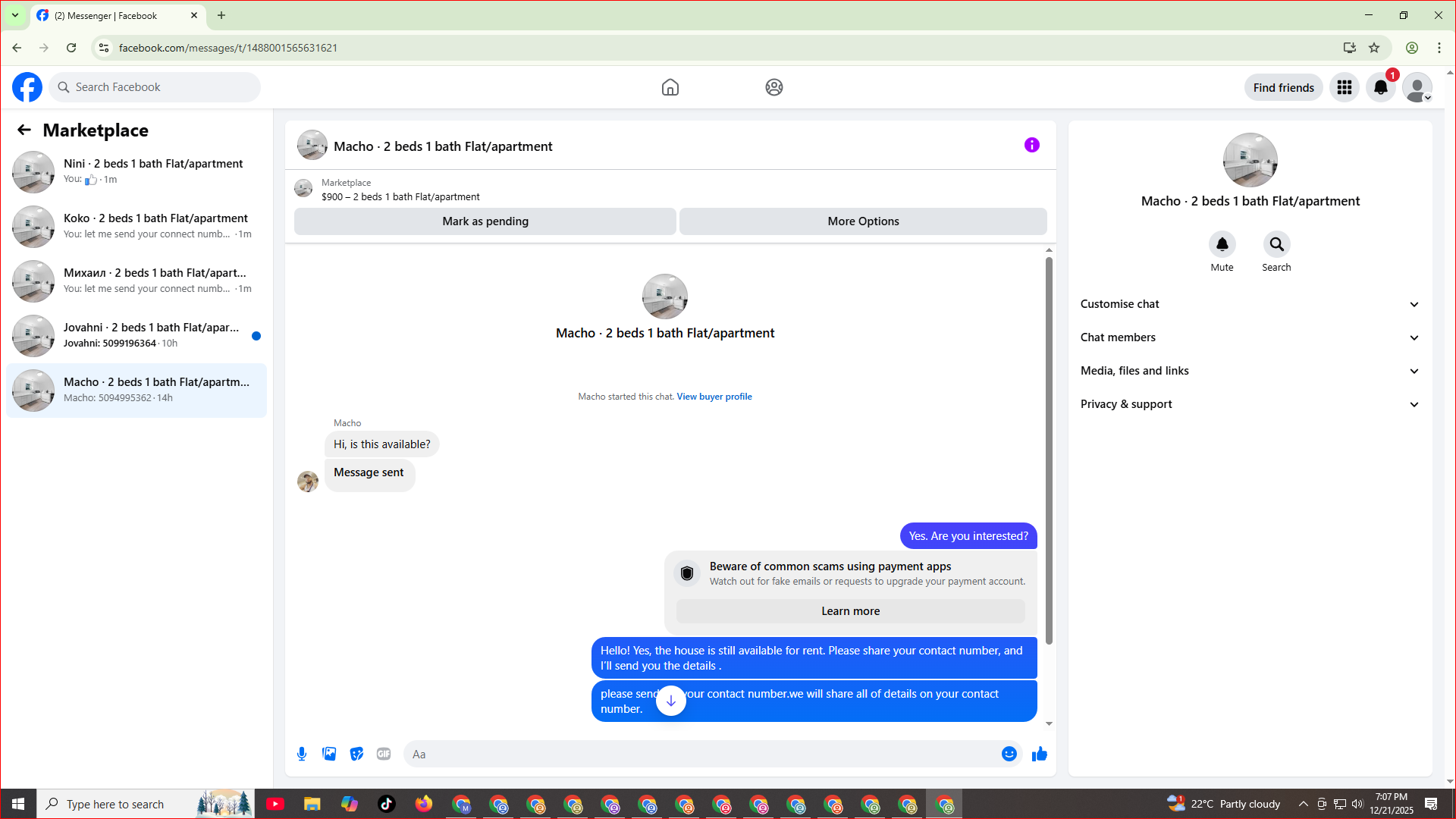This screenshot has width=1456, height=819.
Task: Click the message text input field
Action: [701, 754]
